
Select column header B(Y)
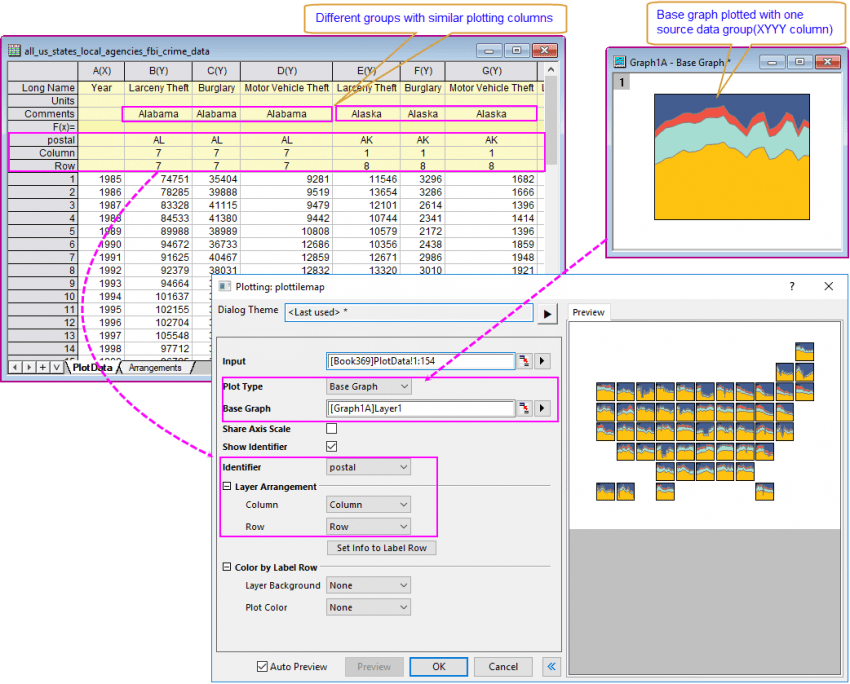158,71
